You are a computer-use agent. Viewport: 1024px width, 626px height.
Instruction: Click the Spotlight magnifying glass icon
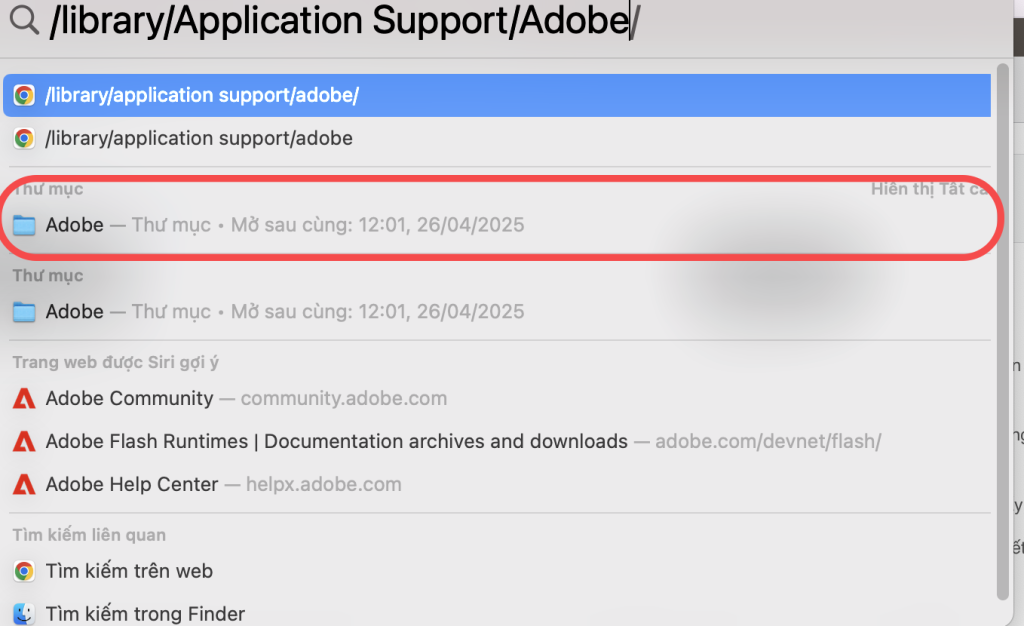click(25, 20)
